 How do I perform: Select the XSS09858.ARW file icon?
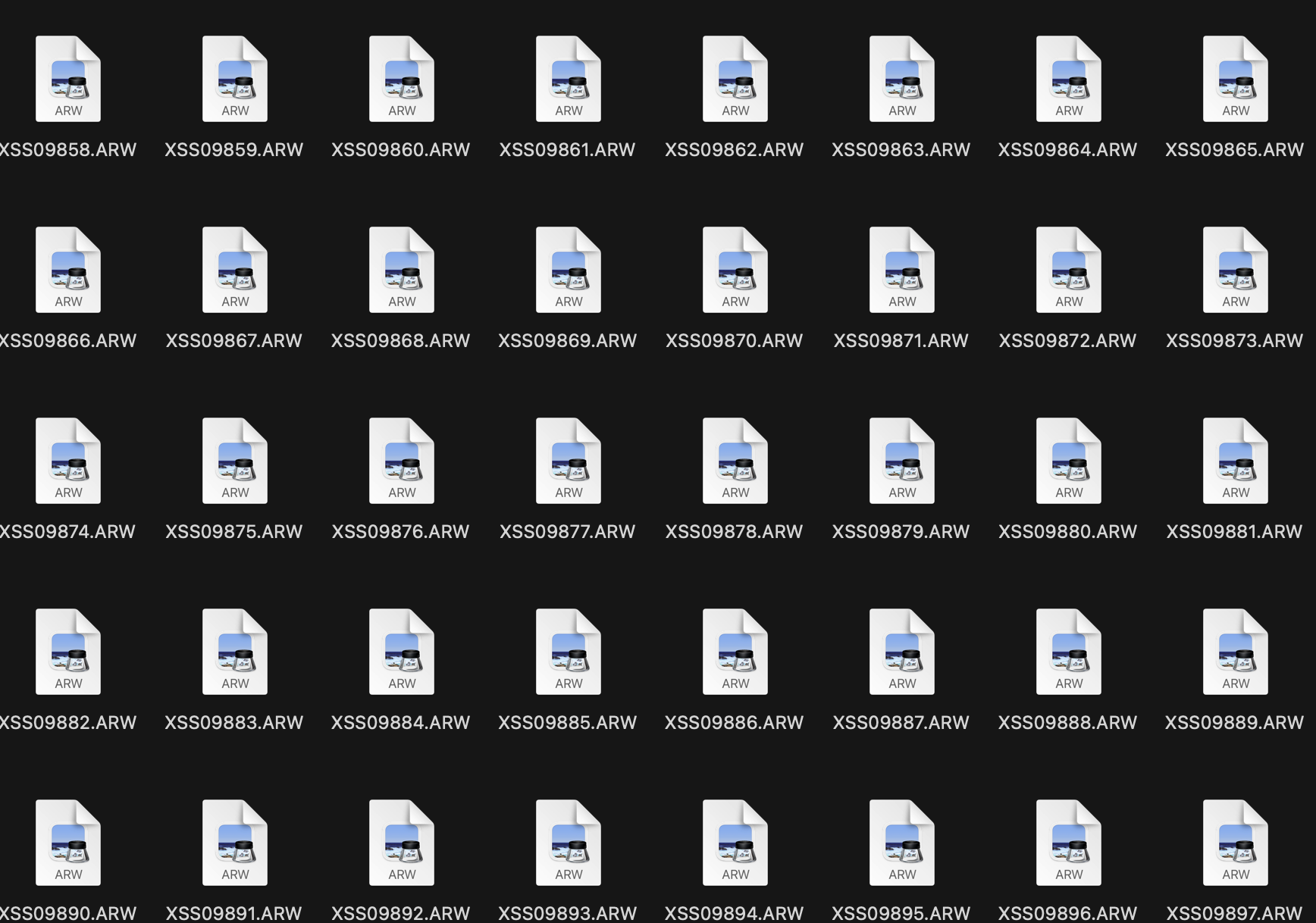[68, 79]
